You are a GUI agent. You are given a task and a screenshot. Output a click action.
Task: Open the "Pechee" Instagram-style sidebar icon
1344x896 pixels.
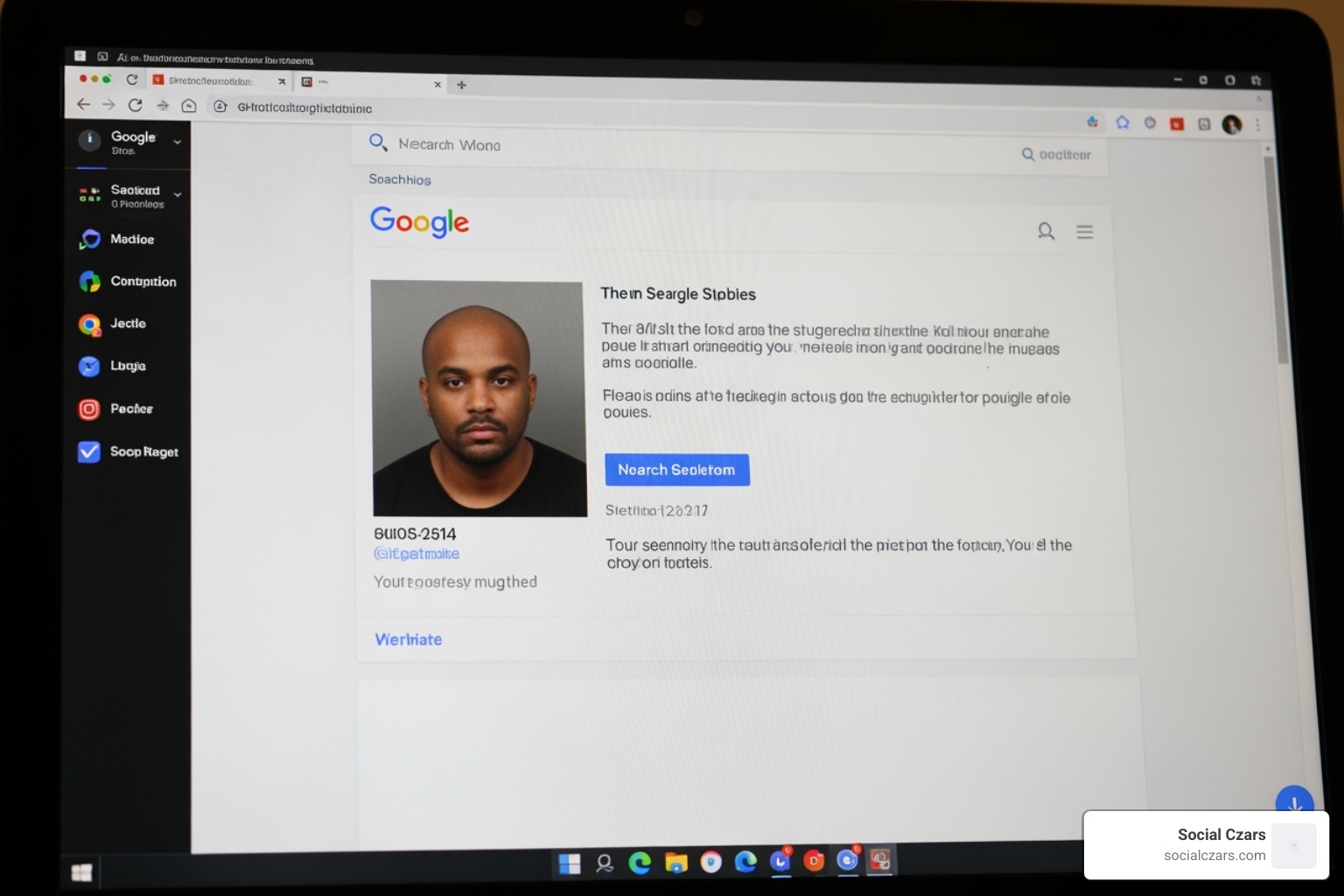pos(88,409)
